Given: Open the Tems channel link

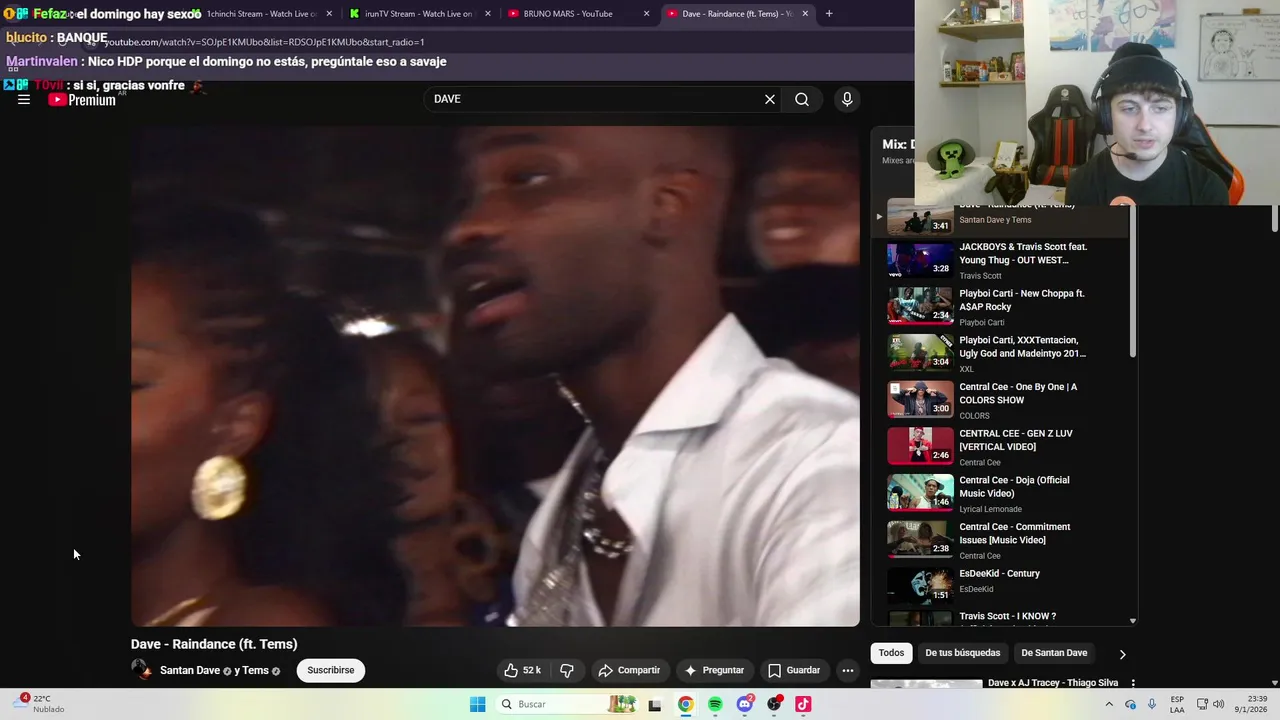Looking at the screenshot, I should (255, 670).
